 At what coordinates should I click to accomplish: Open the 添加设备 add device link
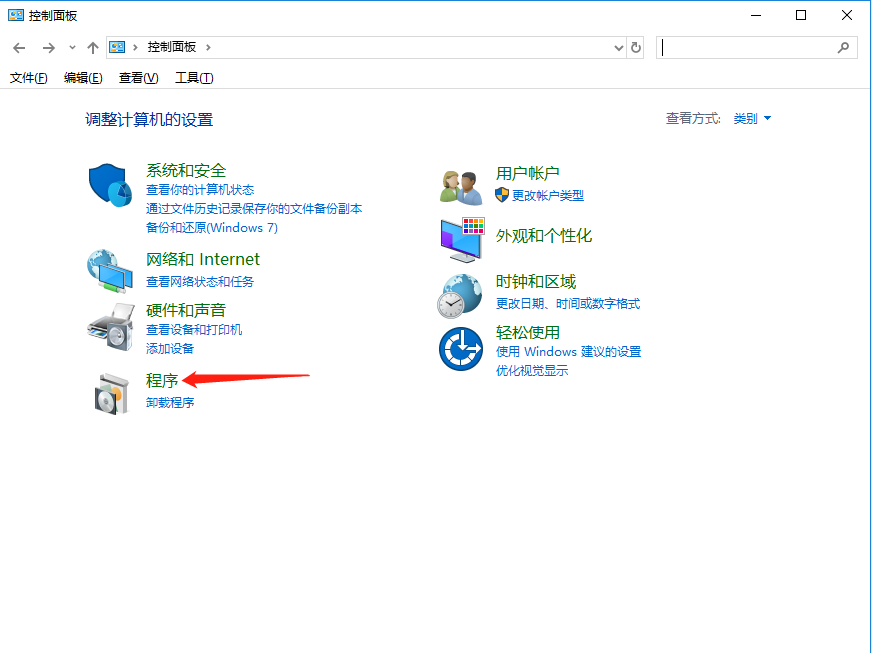click(170, 349)
